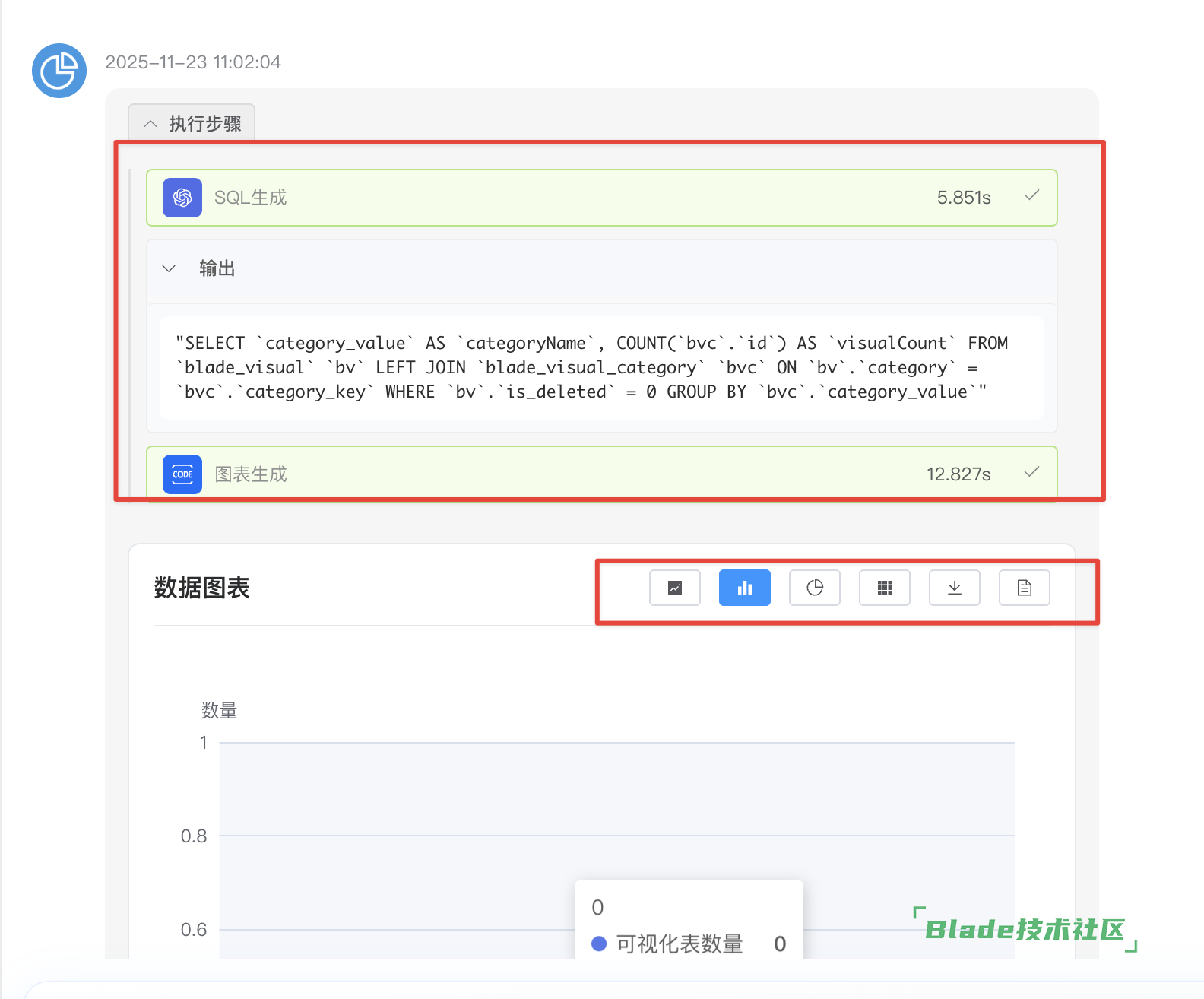Viewport: 1204px width, 999px height.
Task: Click the SQL生成 step title
Action: 250,198
